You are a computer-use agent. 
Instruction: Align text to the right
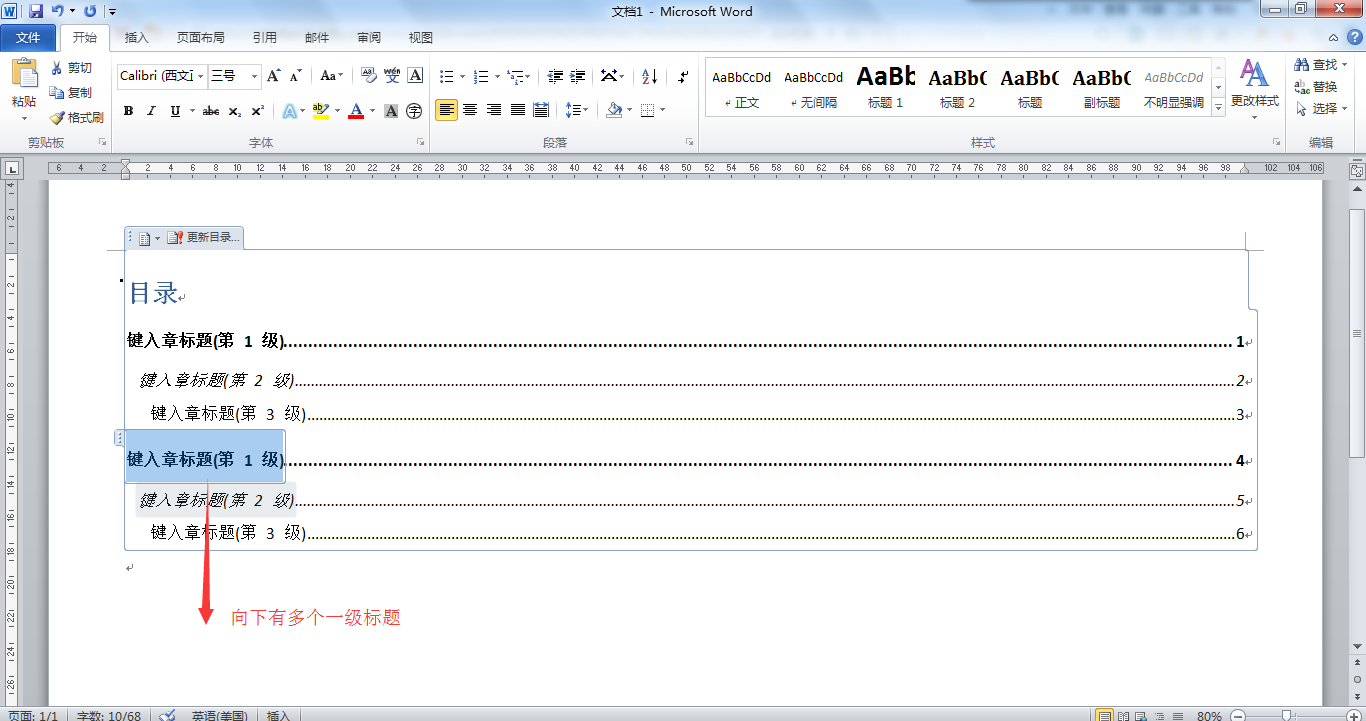tap(494, 110)
